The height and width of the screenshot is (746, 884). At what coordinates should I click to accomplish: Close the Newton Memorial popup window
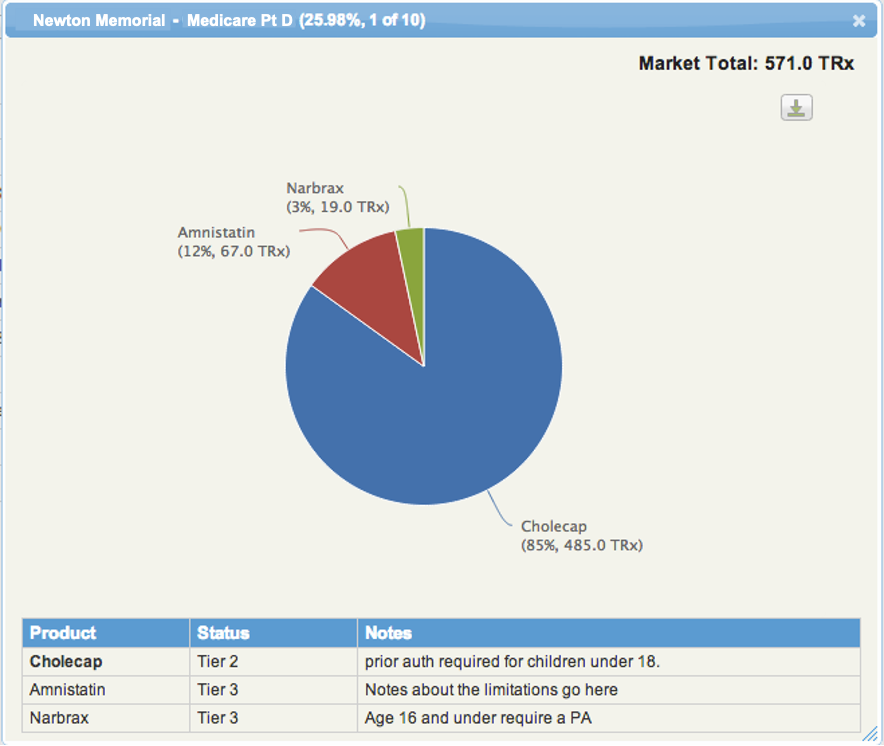click(x=858, y=21)
